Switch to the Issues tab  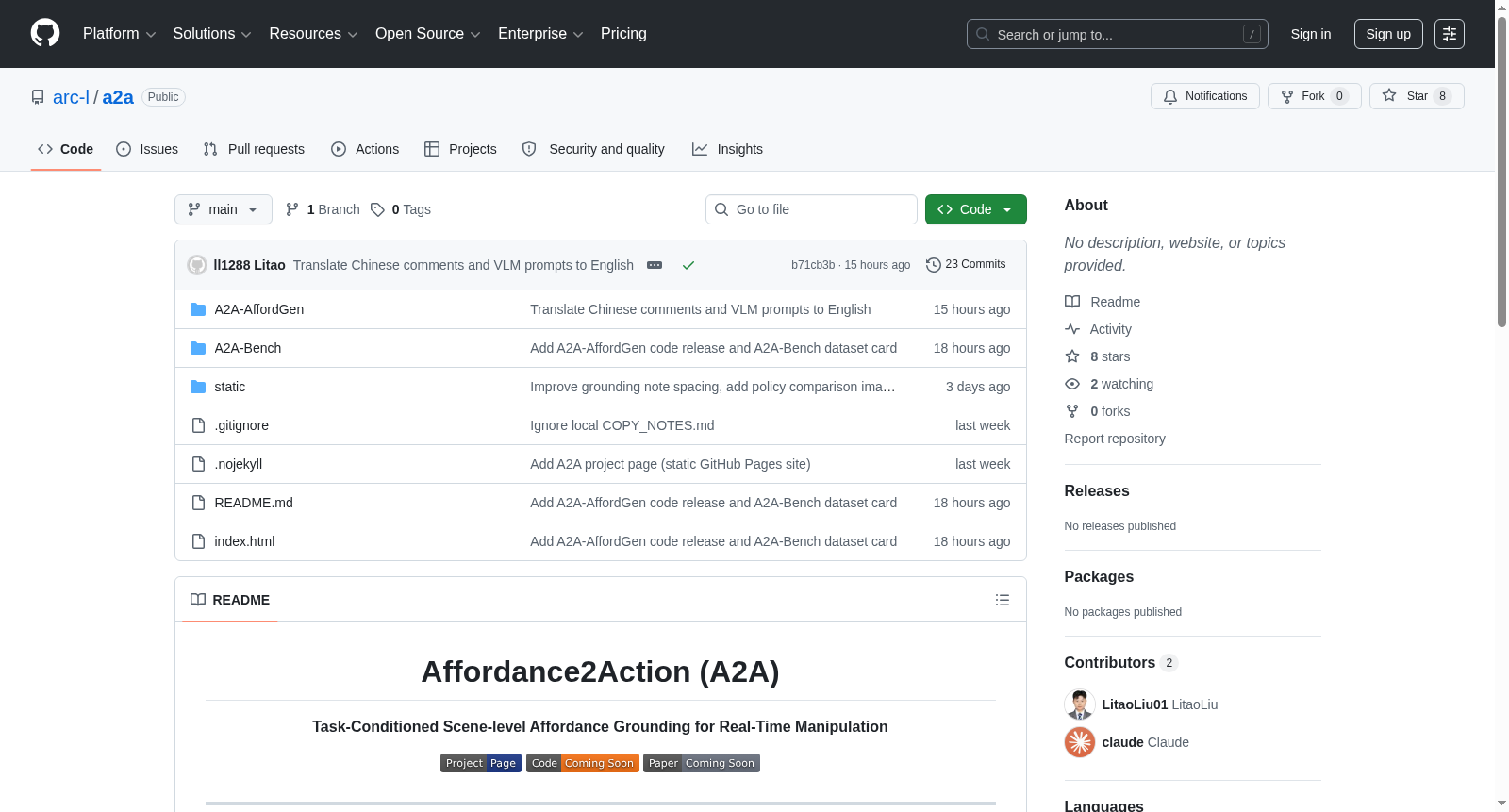(147, 149)
